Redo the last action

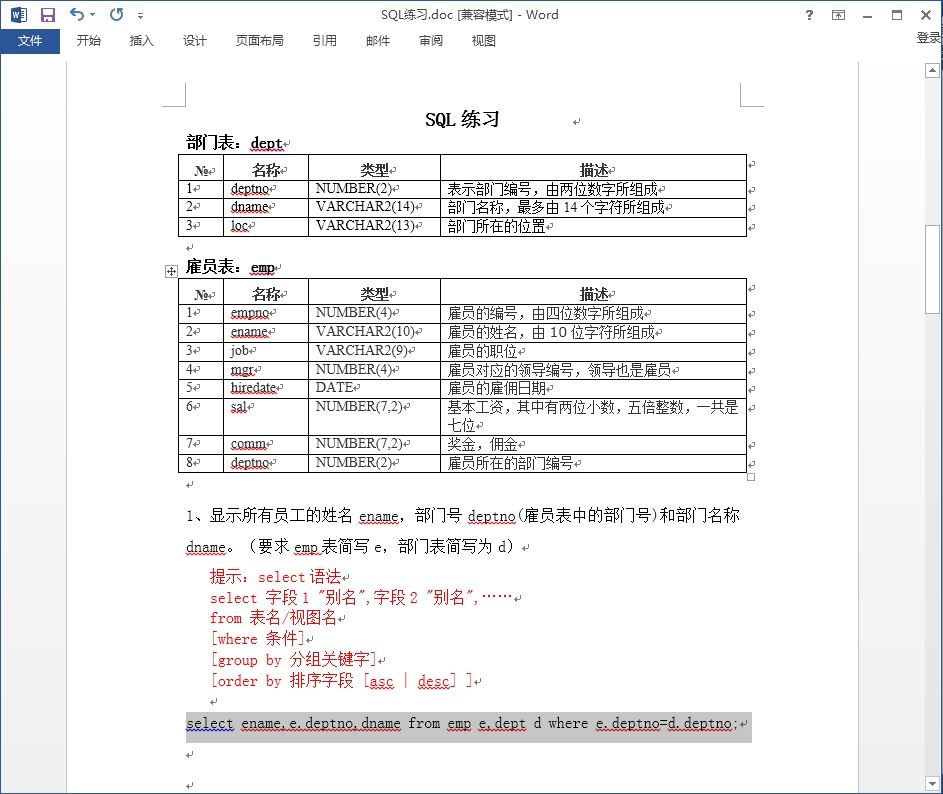[x=116, y=14]
